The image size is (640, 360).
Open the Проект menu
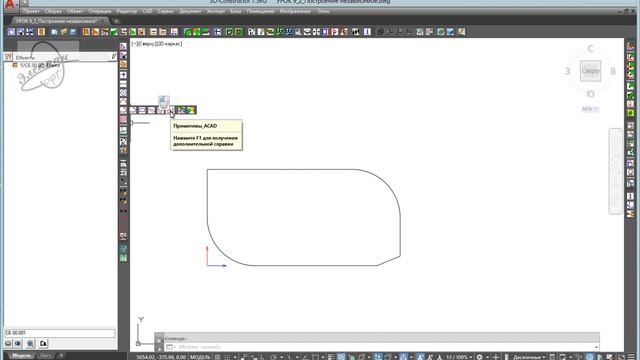pos(31,11)
